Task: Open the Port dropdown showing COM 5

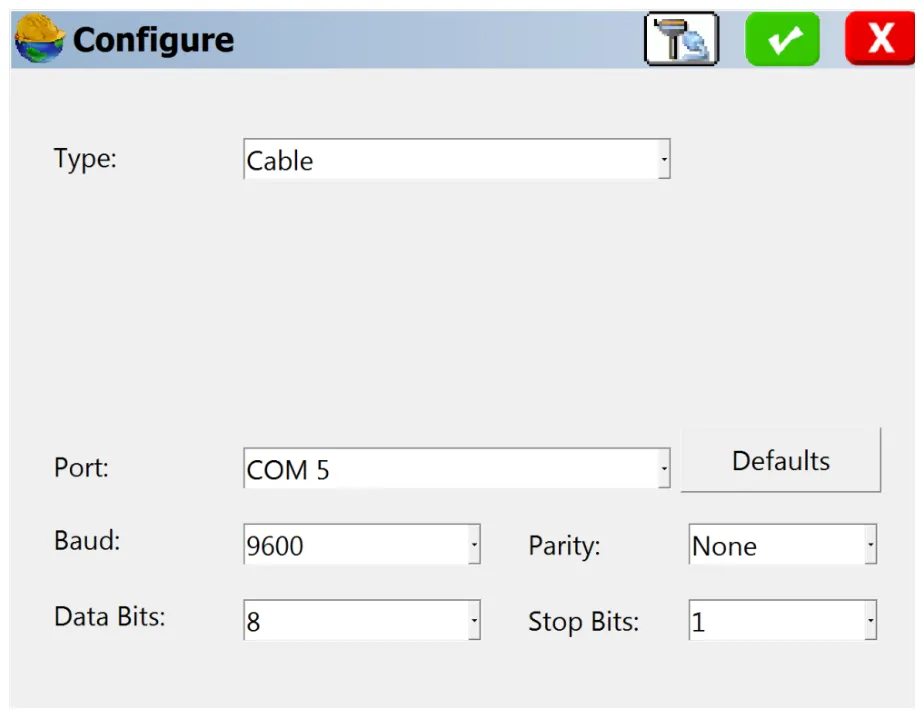Action: pos(457,469)
